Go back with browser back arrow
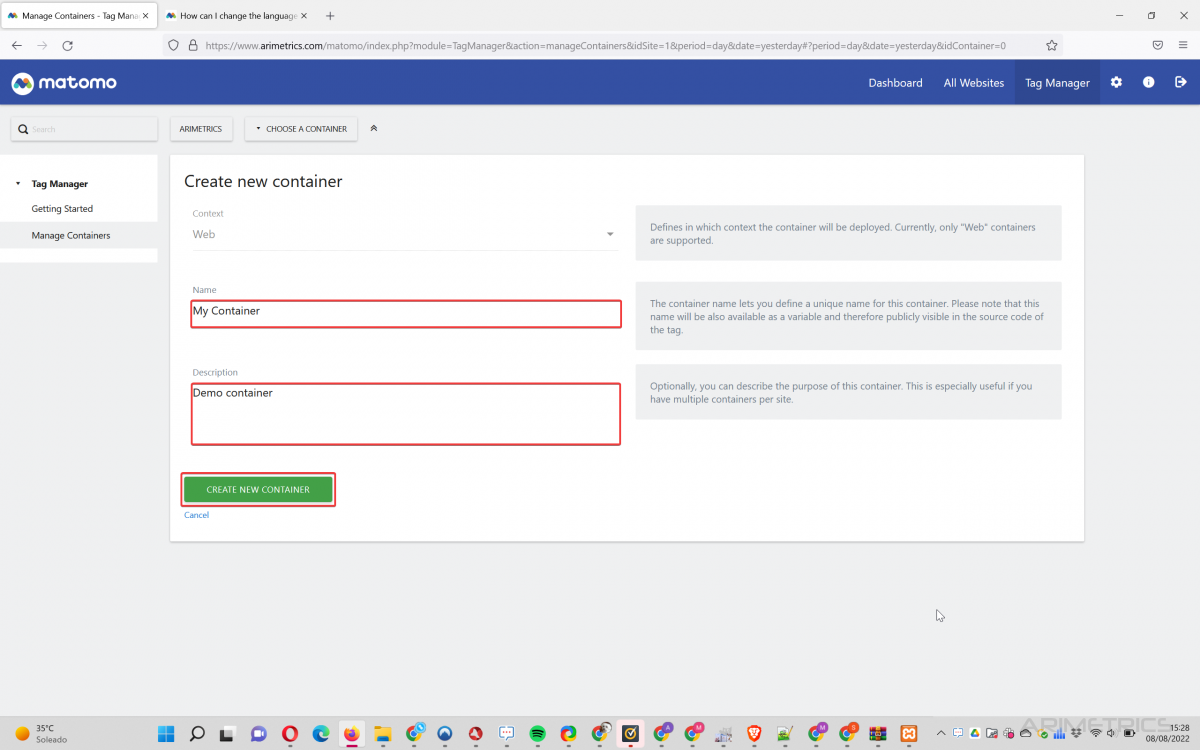The height and width of the screenshot is (750, 1200). [x=17, y=45]
